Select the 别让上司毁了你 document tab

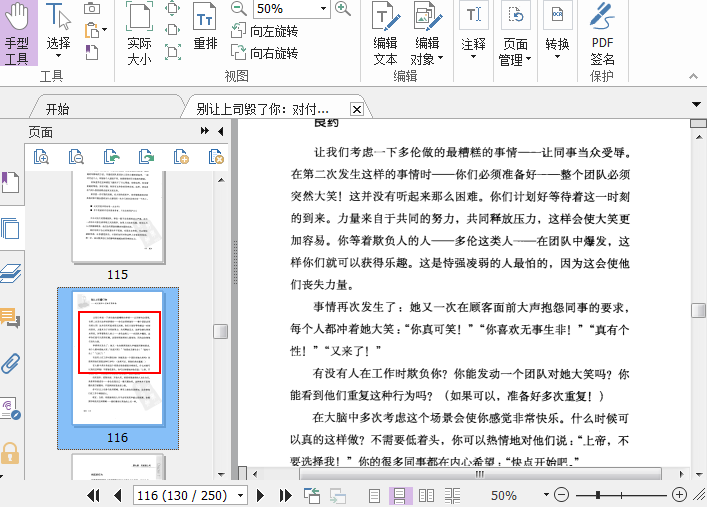pos(262,108)
